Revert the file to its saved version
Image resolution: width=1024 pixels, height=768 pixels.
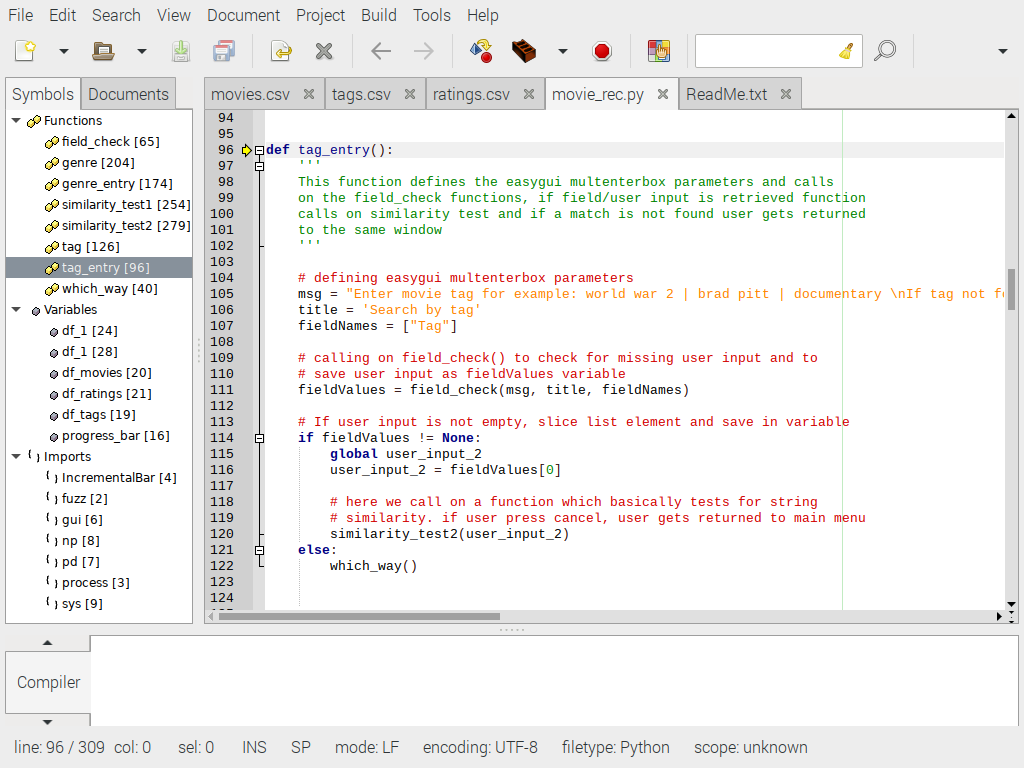pyautogui.click(x=280, y=50)
